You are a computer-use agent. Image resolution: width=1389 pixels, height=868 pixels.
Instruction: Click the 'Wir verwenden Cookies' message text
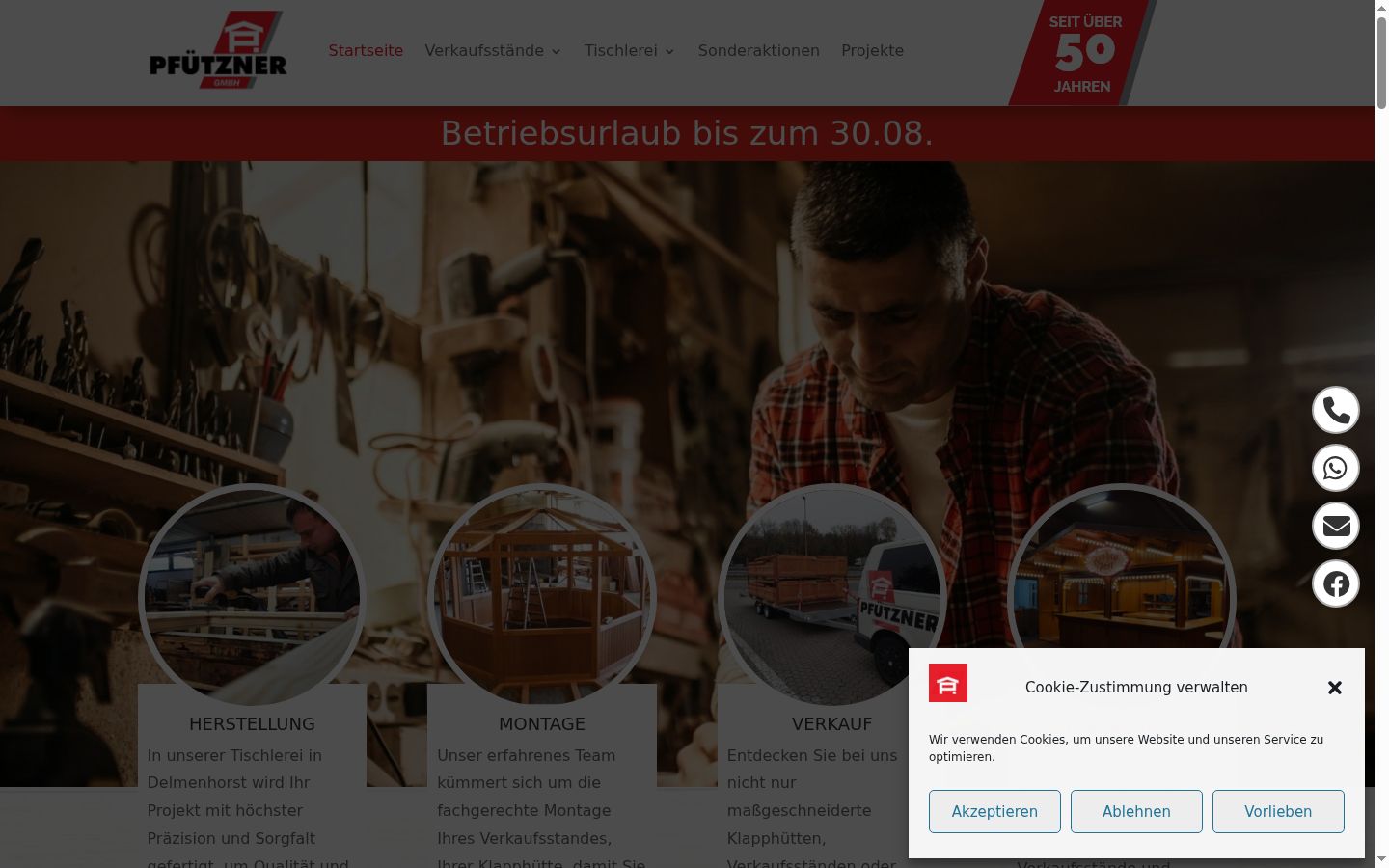1126,747
